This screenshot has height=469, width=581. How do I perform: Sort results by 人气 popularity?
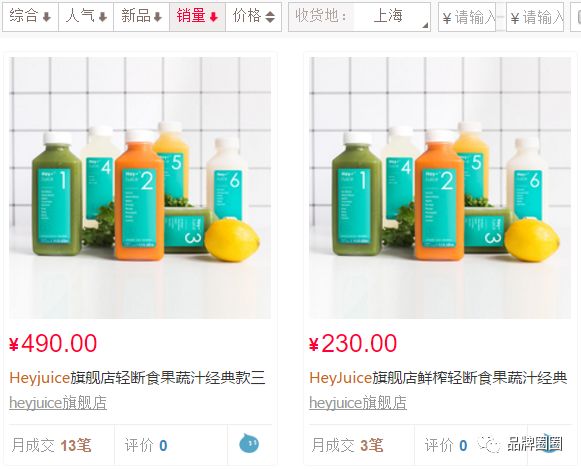point(86,17)
